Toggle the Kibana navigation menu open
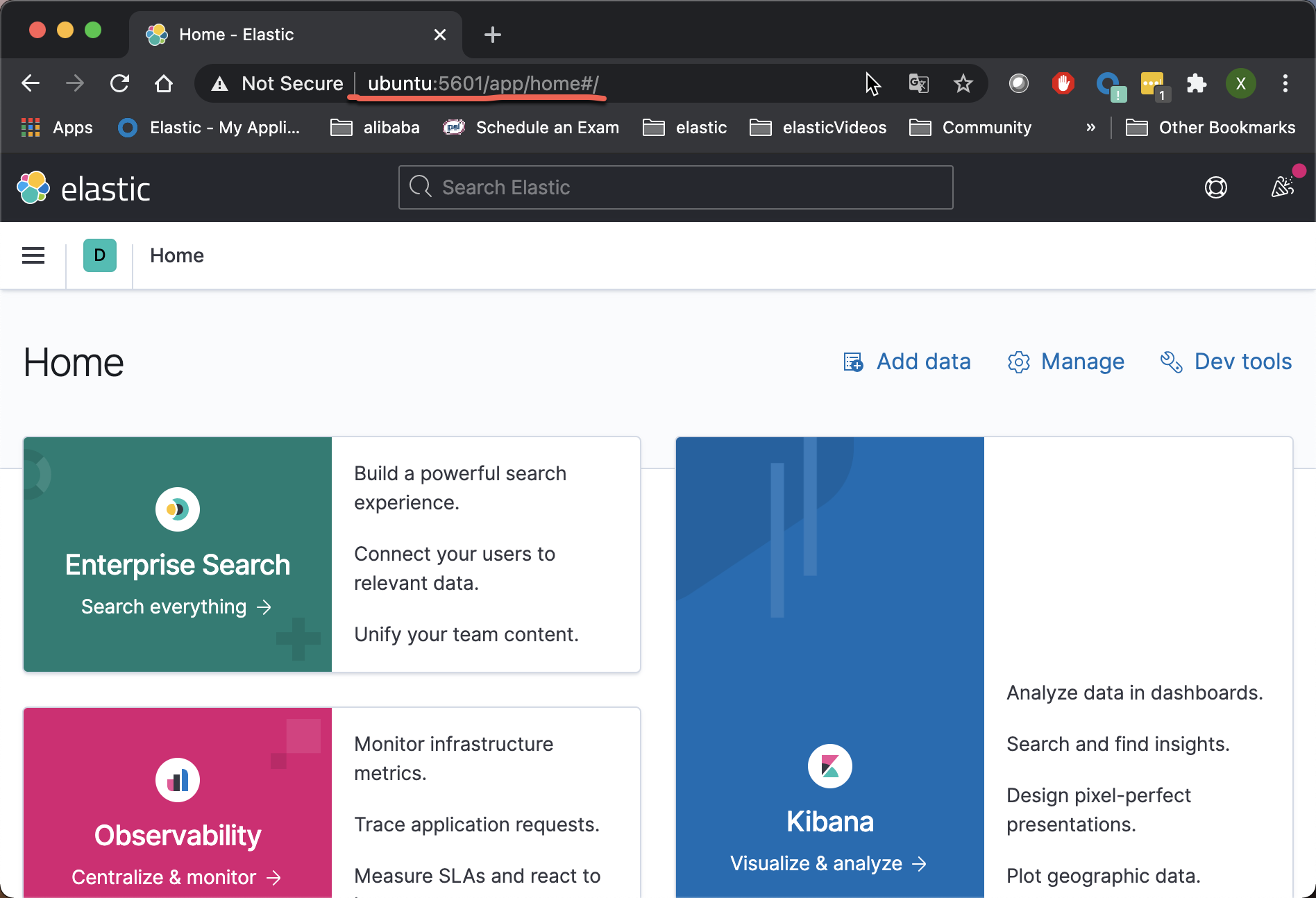 33,255
